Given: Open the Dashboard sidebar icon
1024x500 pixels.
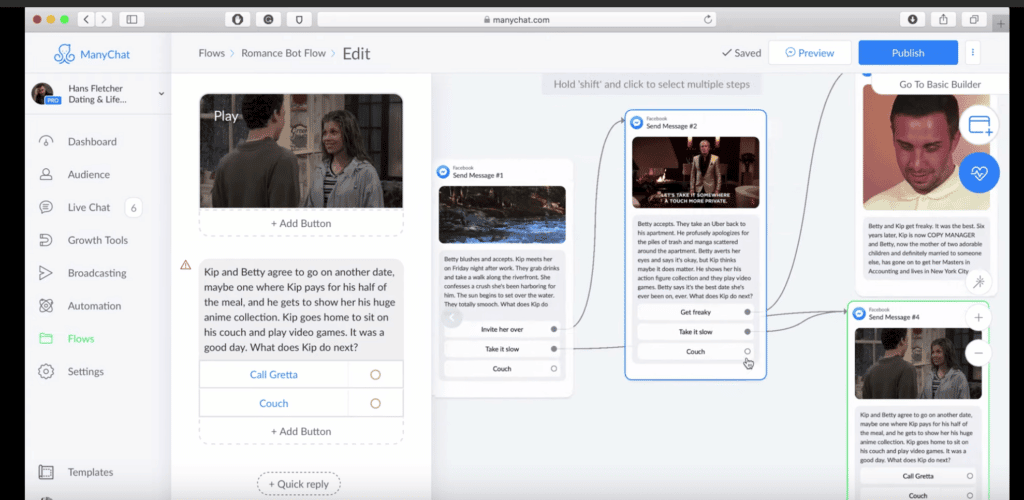Looking at the screenshot, I should (46, 142).
